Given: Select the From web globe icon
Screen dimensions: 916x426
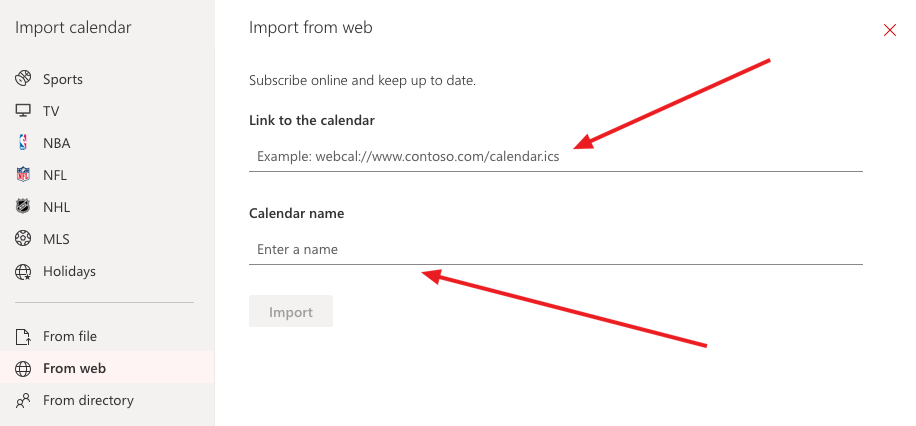Looking at the screenshot, I should (x=23, y=369).
